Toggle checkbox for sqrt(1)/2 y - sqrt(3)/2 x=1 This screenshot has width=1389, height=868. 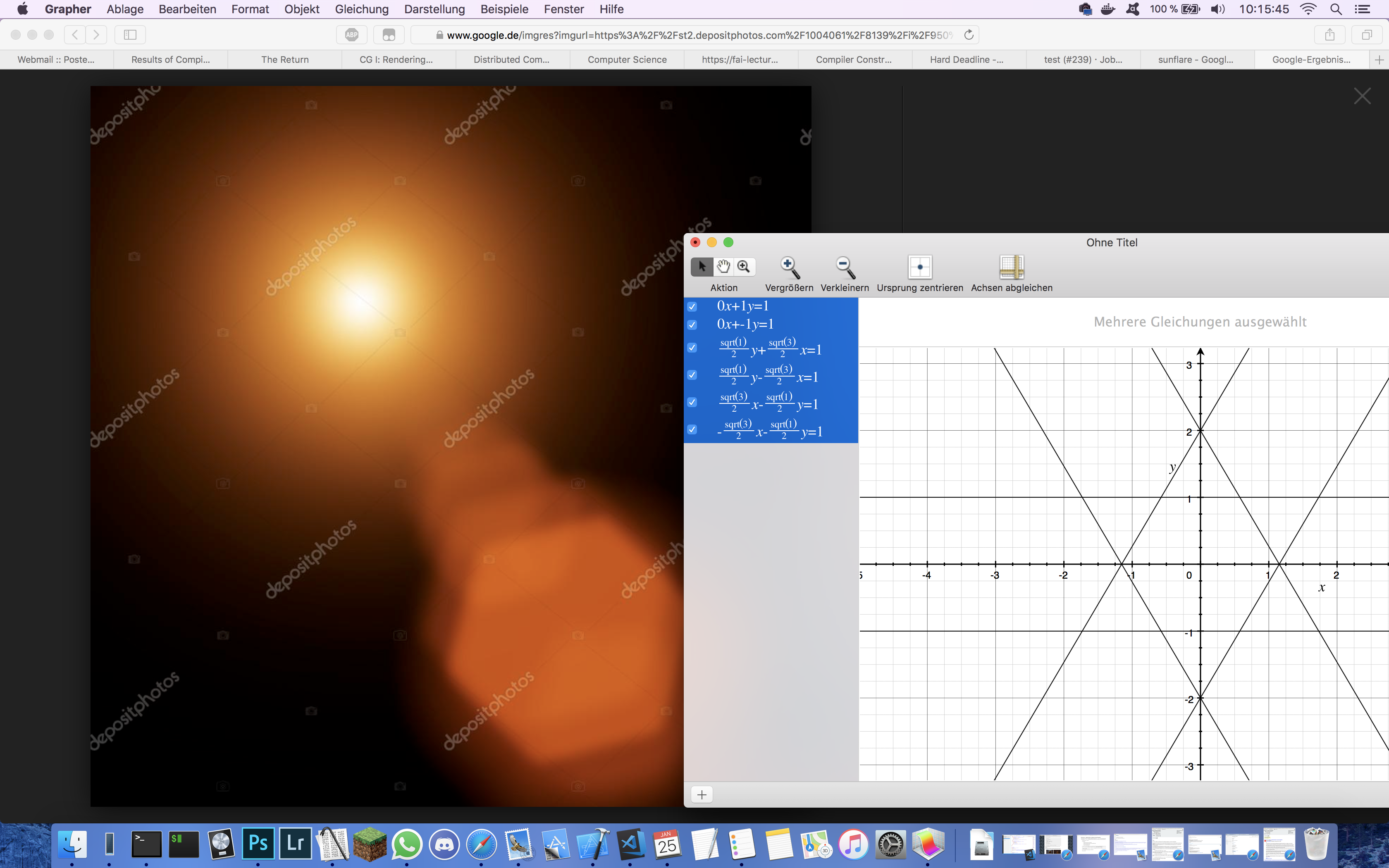pos(692,375)
